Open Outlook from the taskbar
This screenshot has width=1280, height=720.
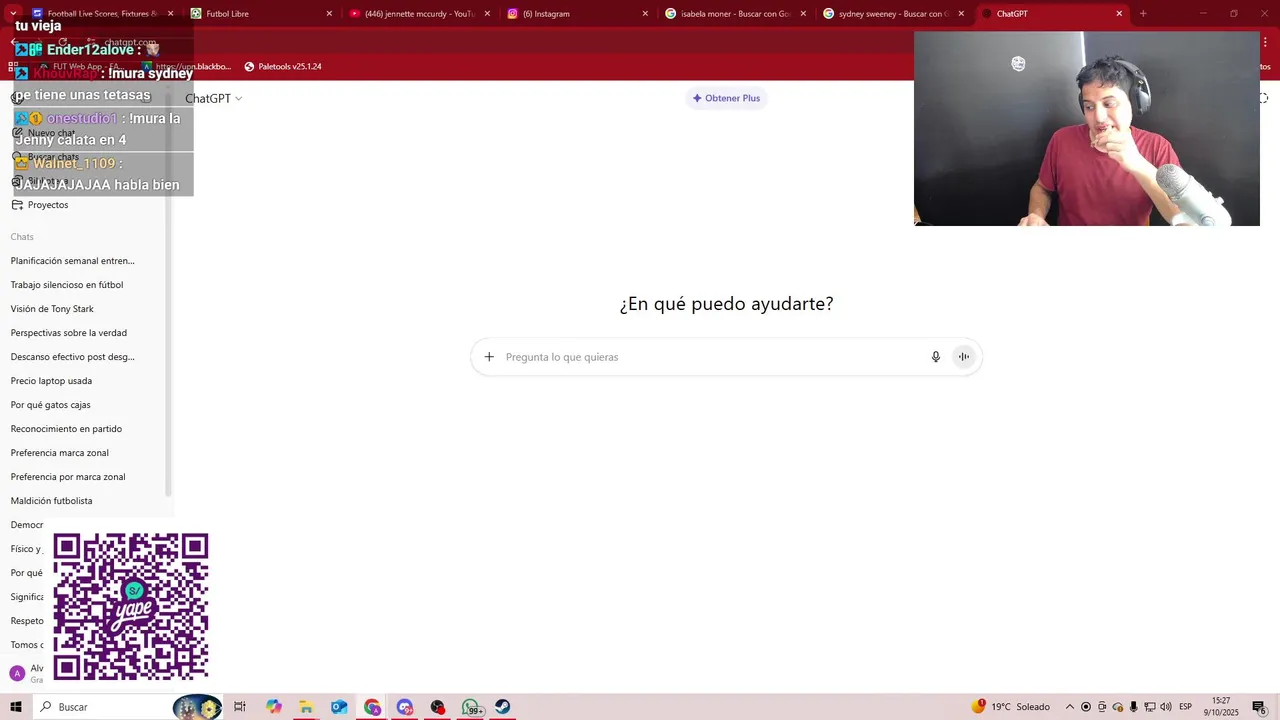click(x=339, y=707)
